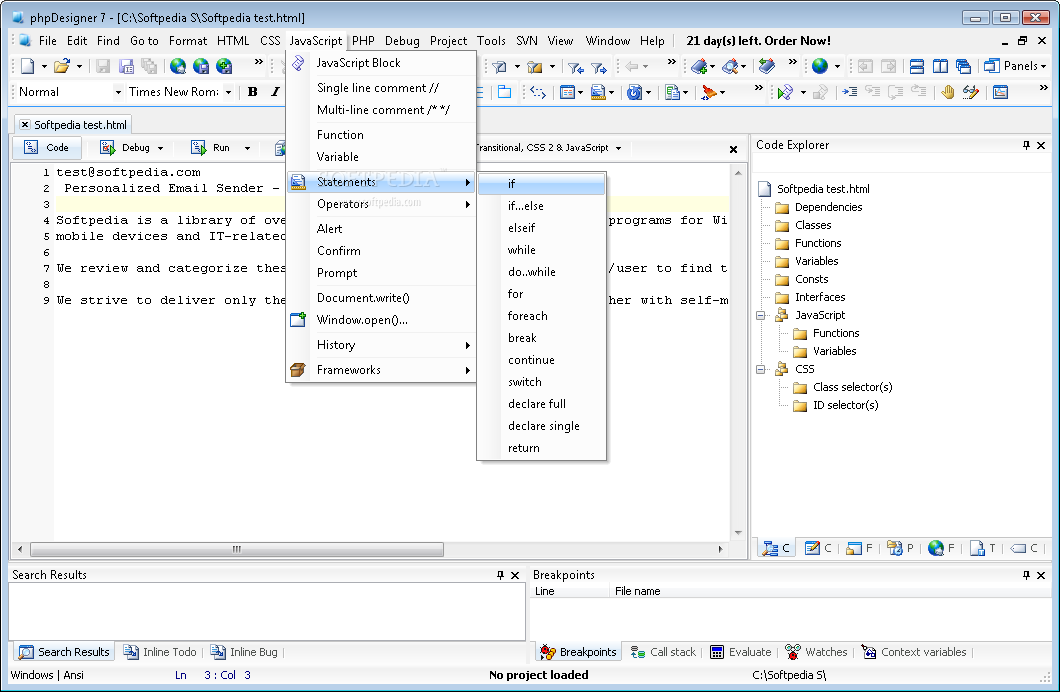Click the hand icon in the toolbar
Screen dimensions: 1060x692
pyautogui.click(x=947, y=92)
